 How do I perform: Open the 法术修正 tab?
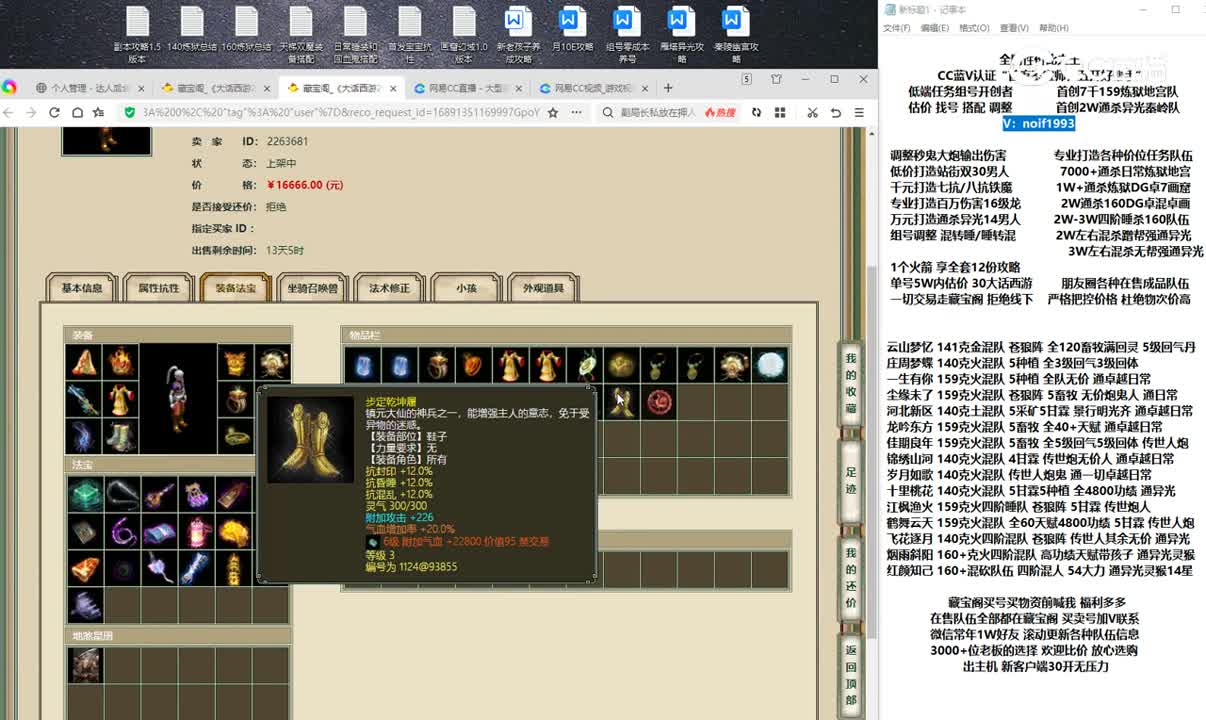pos(389,288)
